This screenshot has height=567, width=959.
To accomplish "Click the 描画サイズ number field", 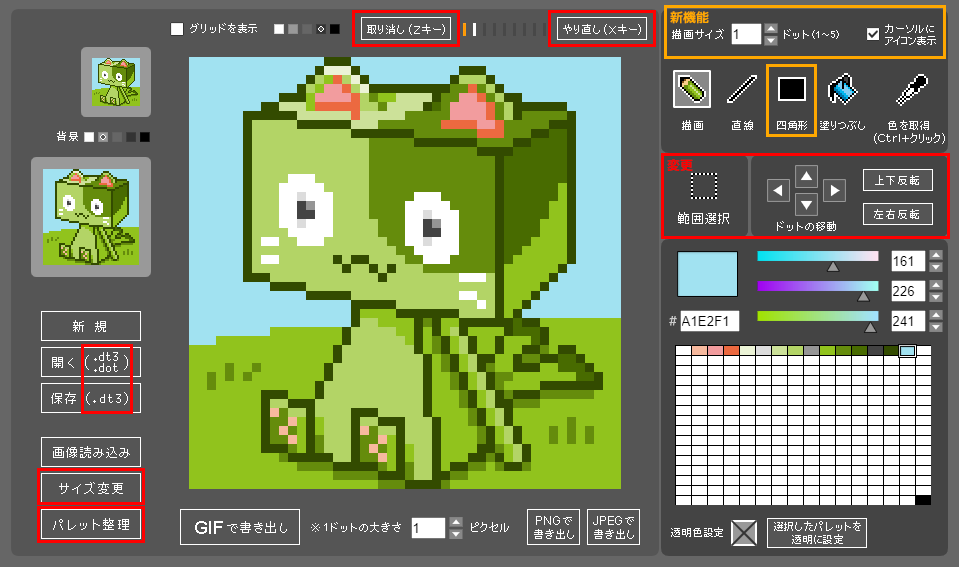I will (746, 34).
